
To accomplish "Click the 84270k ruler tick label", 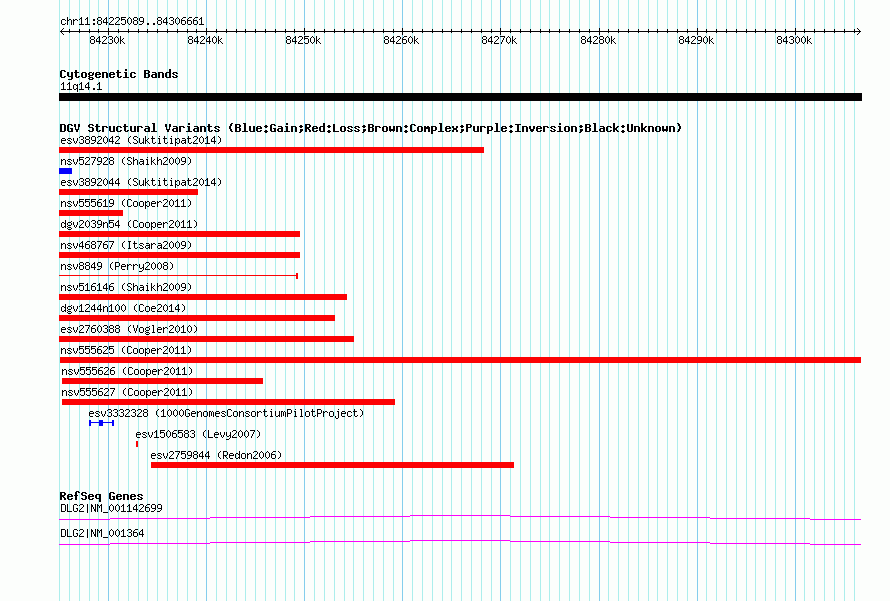I will [499, 40].
